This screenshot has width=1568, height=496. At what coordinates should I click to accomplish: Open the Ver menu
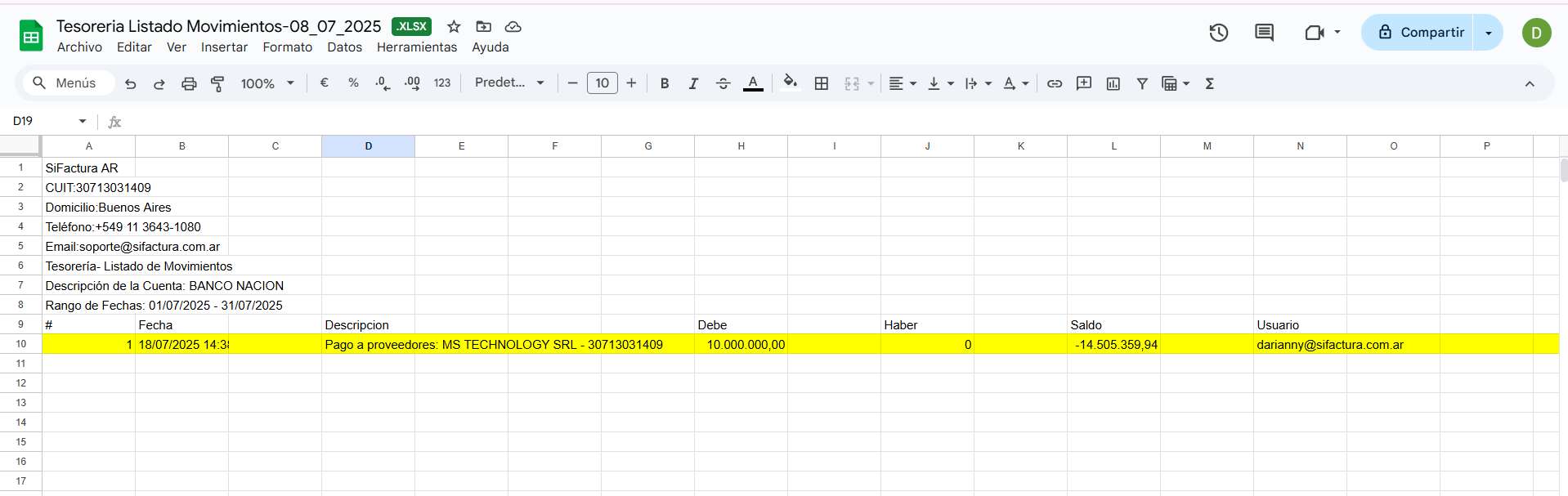click(177, 47)
